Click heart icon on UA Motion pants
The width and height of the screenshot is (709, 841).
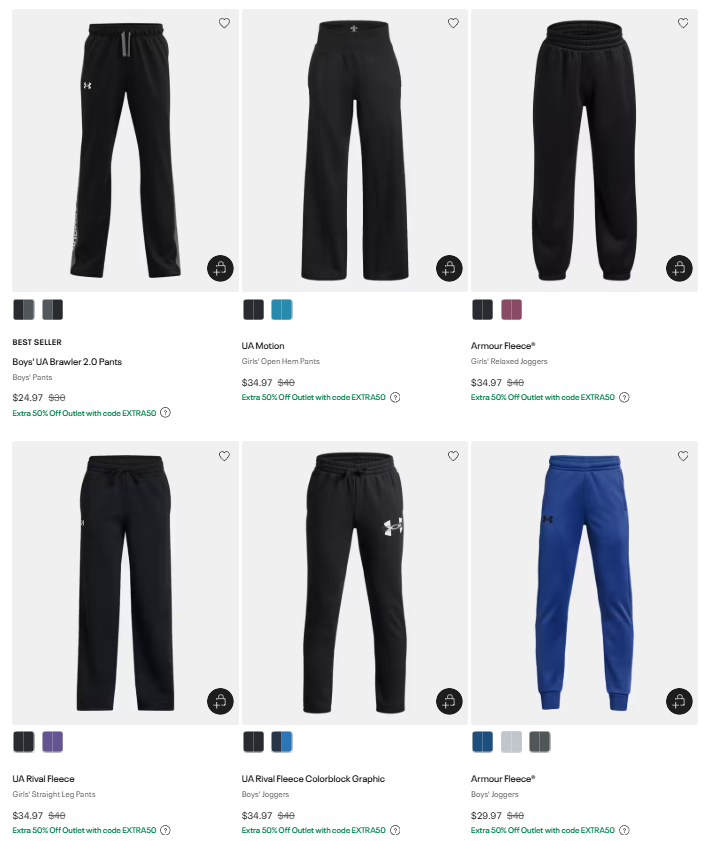[453, 23]
